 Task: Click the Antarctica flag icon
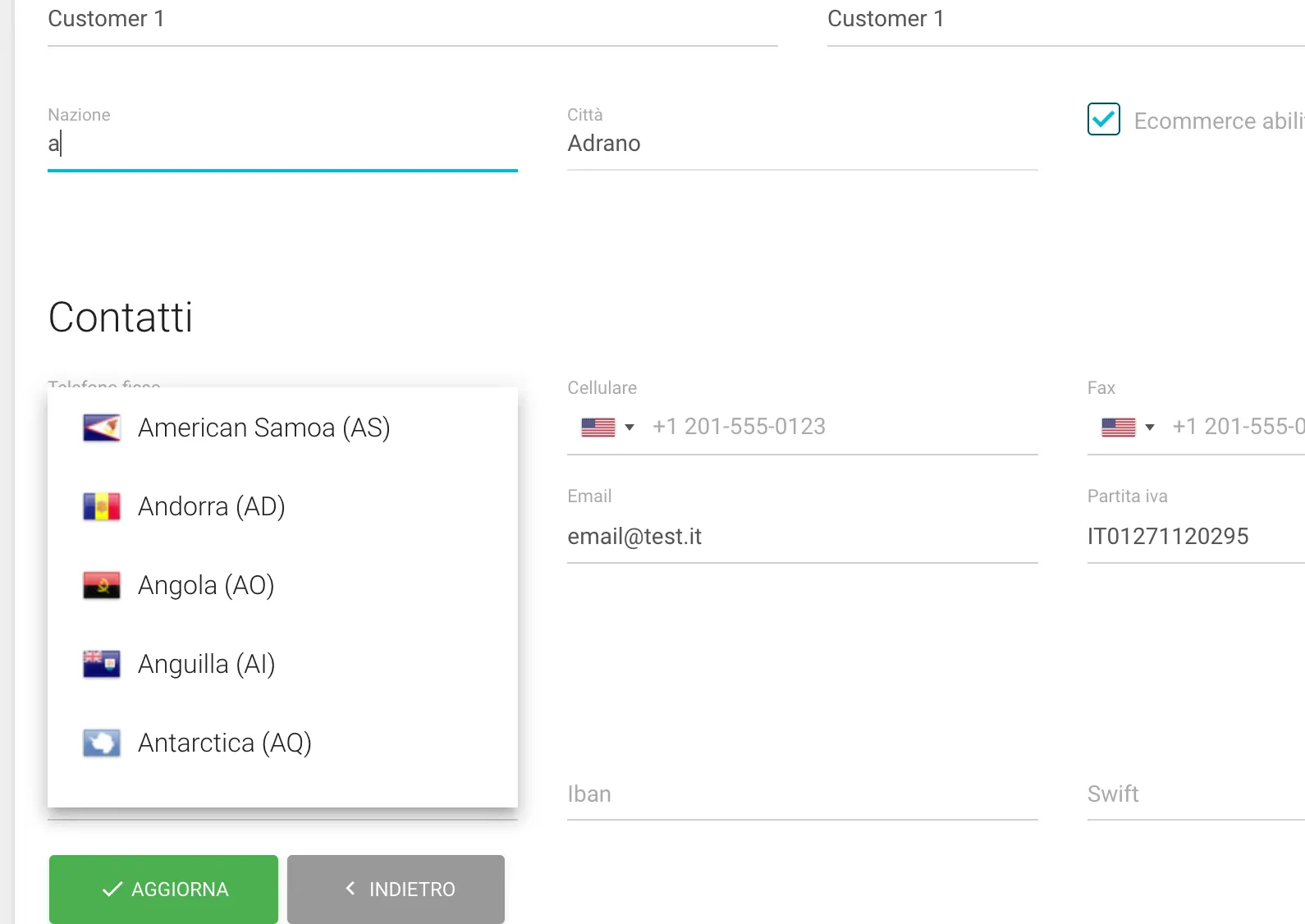102,743
